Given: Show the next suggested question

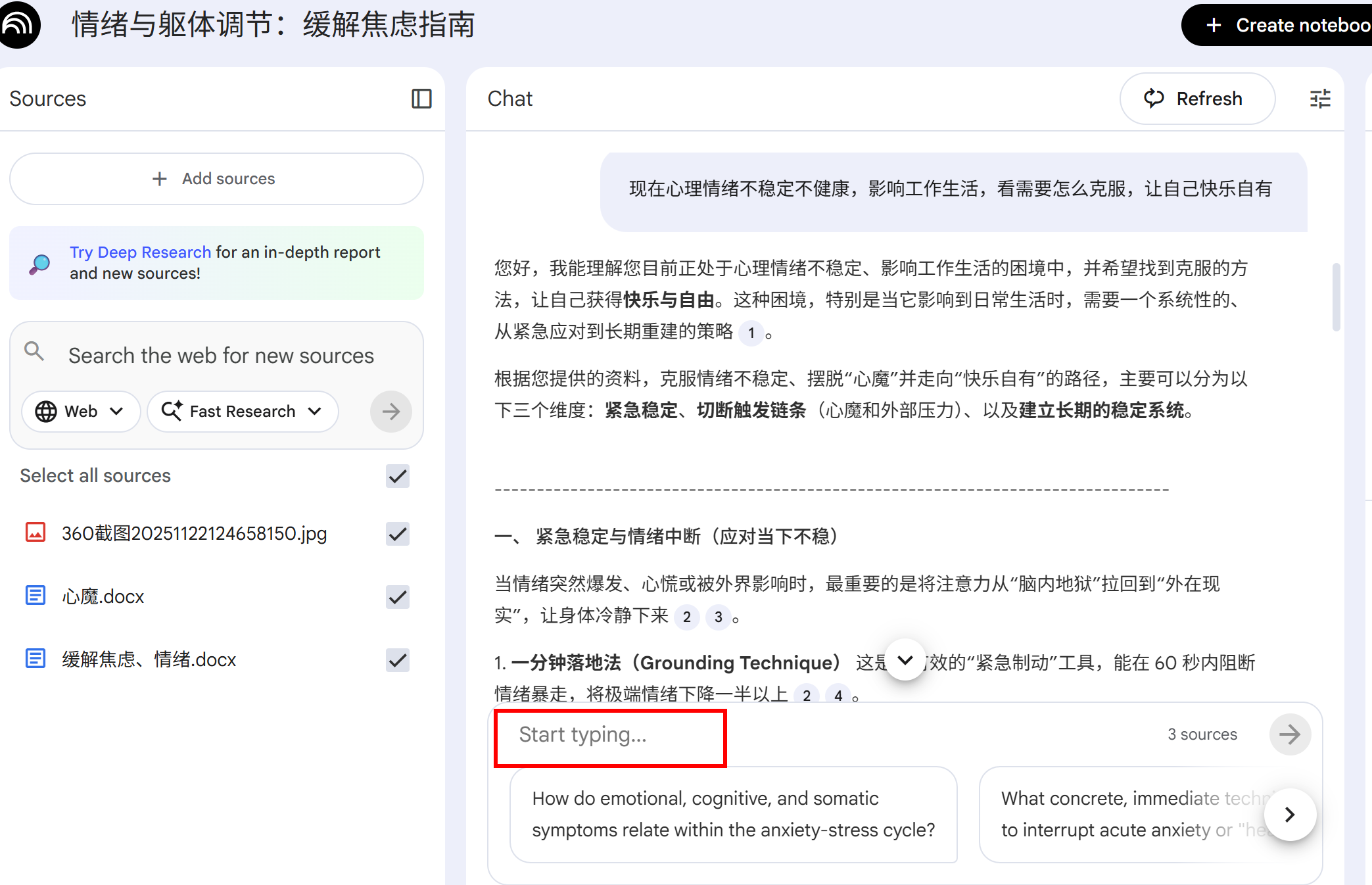Looking at the screenshot, I should pos(1289,815).
